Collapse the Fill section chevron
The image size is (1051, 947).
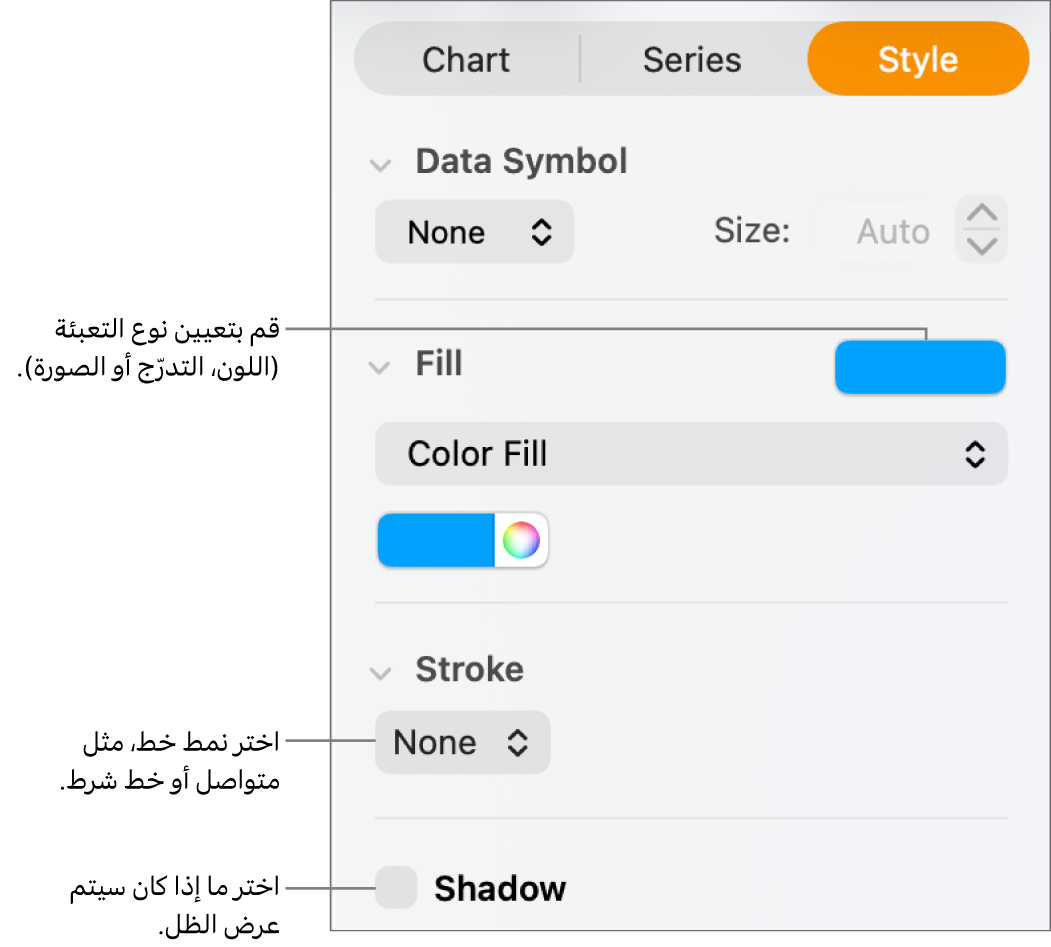click(x=380, y=367)
